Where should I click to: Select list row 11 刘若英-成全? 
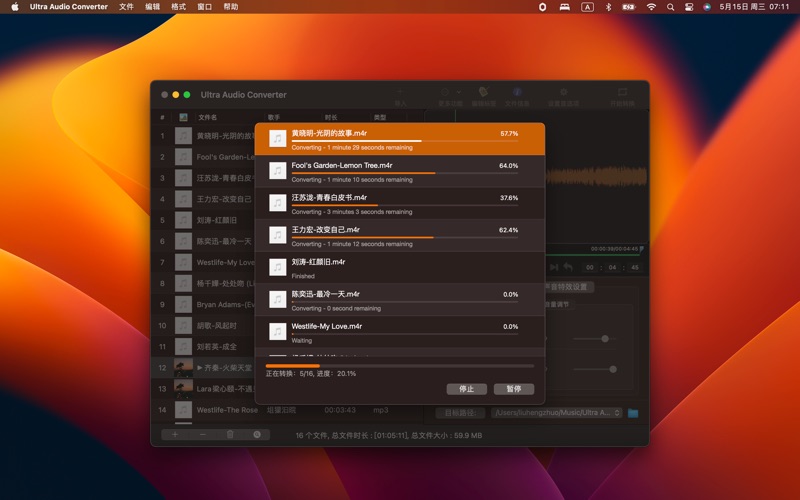click(204, 346)
